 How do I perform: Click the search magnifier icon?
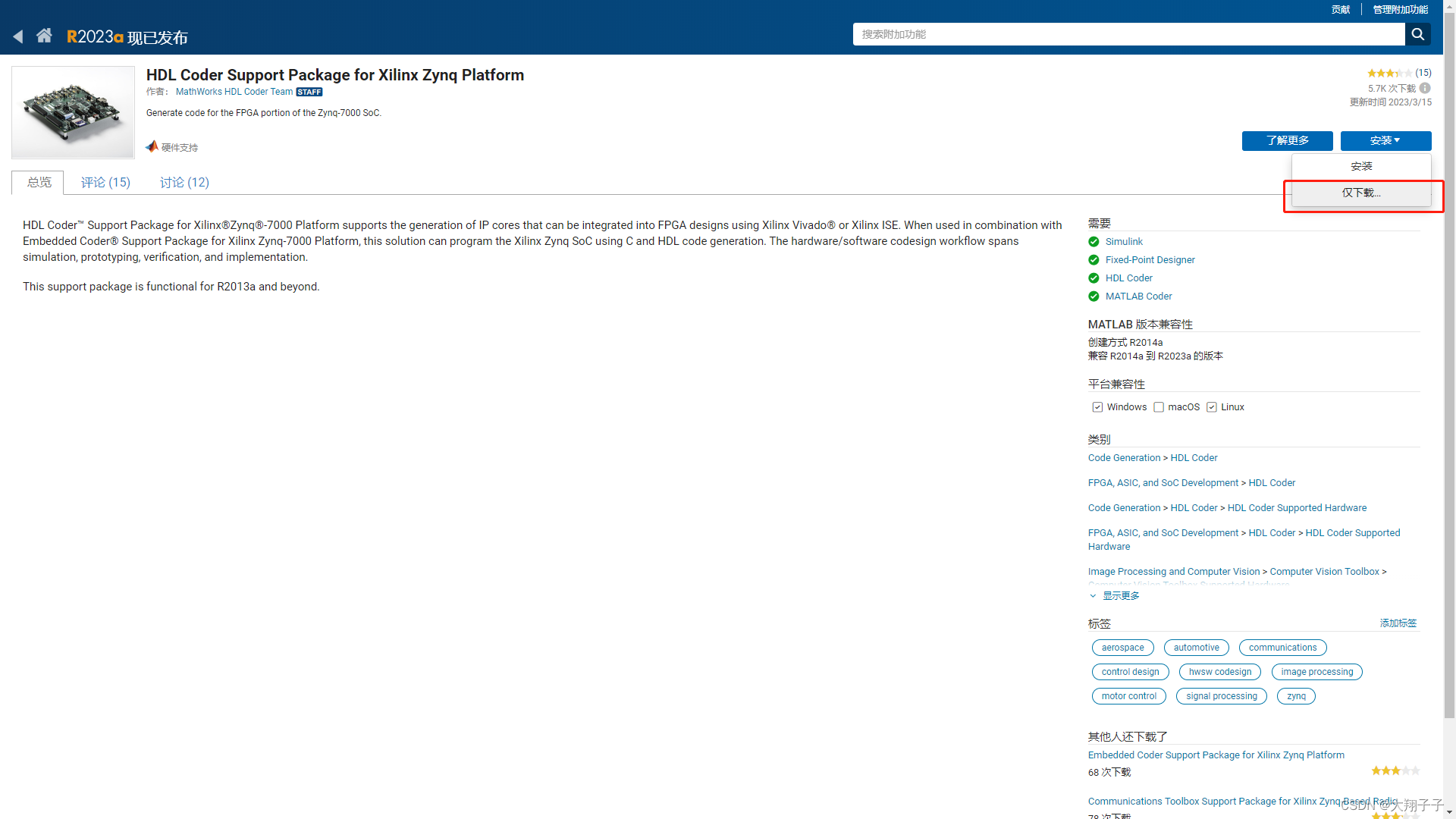[1417, 34]
